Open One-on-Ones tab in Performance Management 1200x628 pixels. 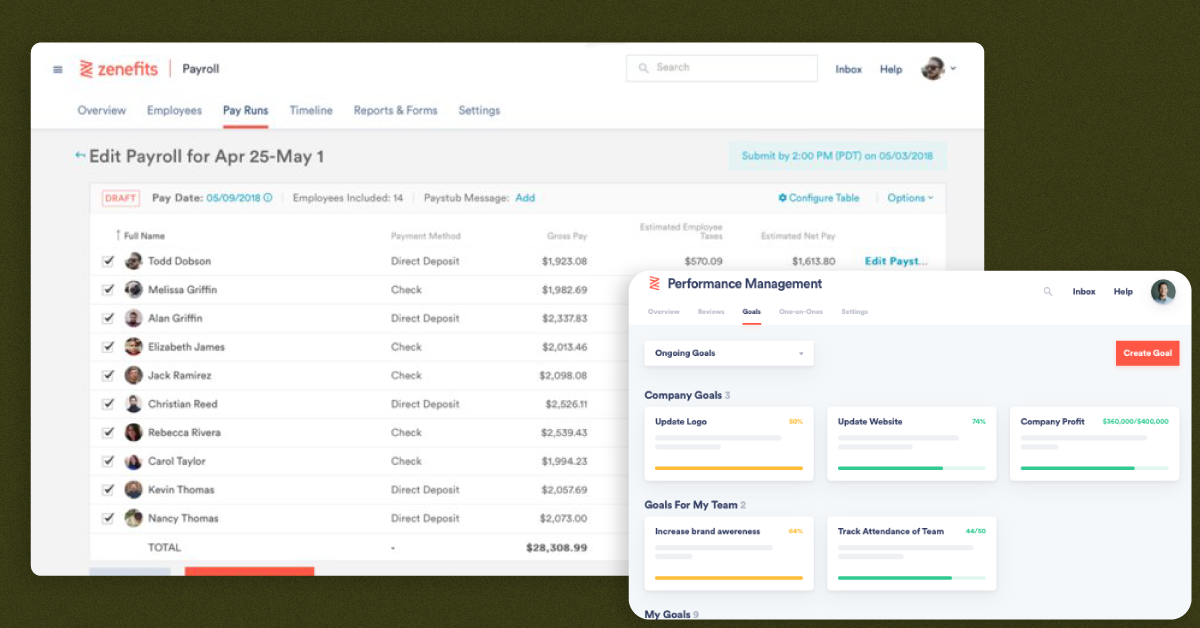tap(801, 312)
